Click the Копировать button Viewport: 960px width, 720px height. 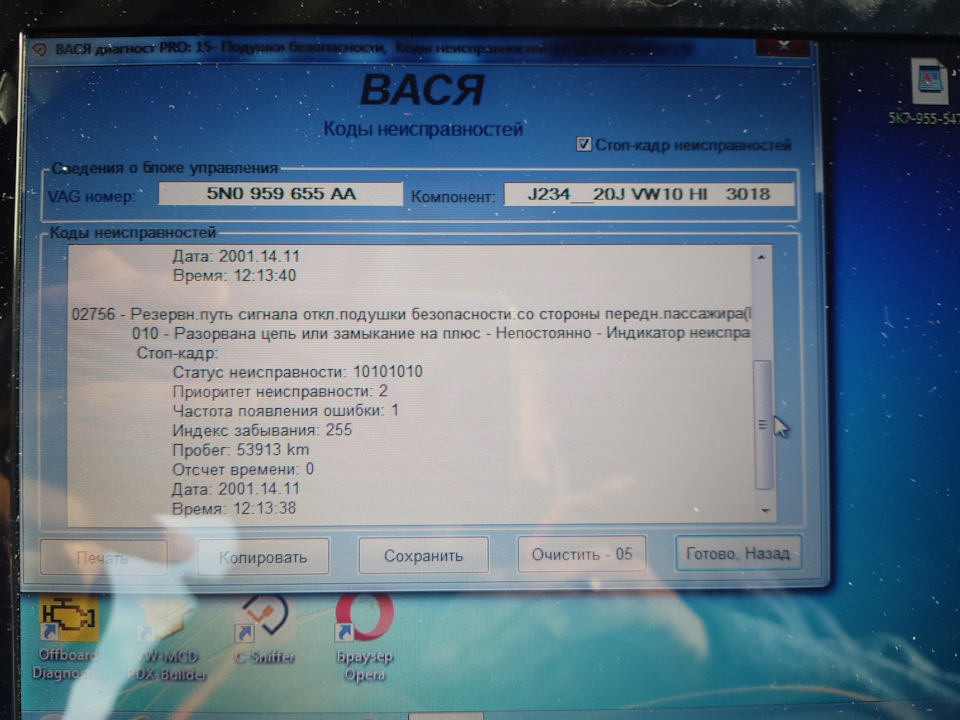pos(263,557)
